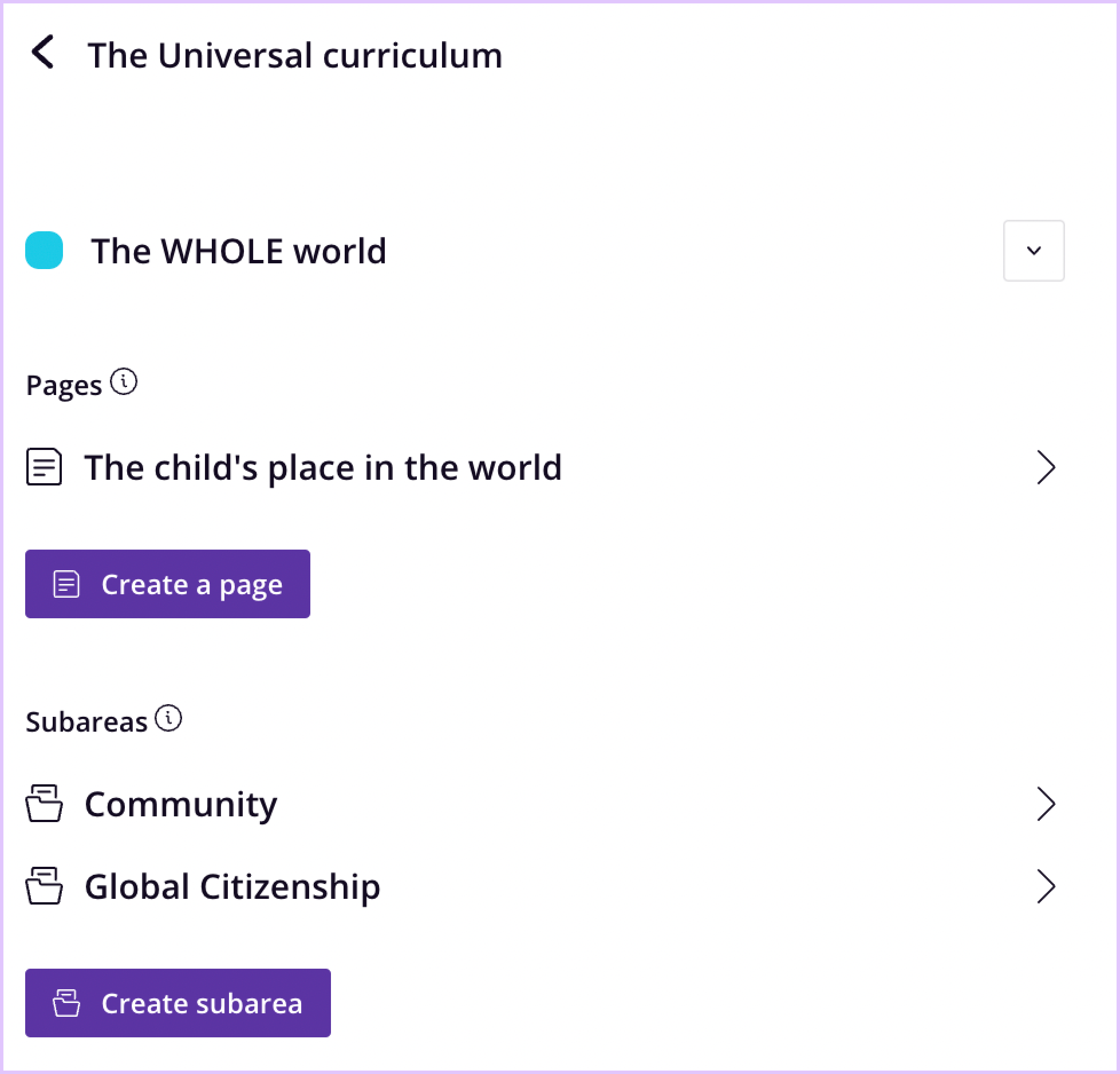Click the folder icon inside Create subarea button
Image resolution: width=1120 pixels, height=1074 pixels.
click(x=67, y=1002)
